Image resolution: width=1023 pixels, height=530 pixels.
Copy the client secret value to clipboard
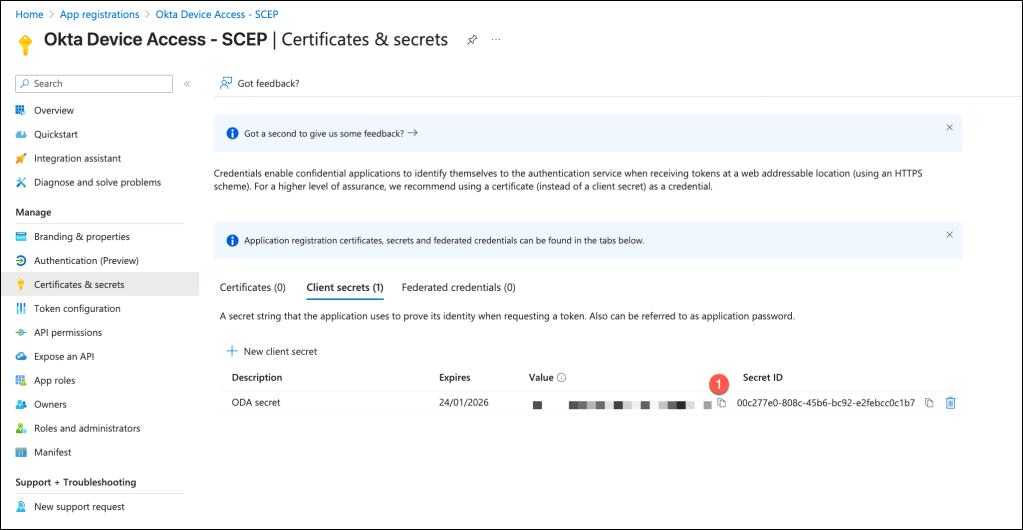click(x=721, y=403)
